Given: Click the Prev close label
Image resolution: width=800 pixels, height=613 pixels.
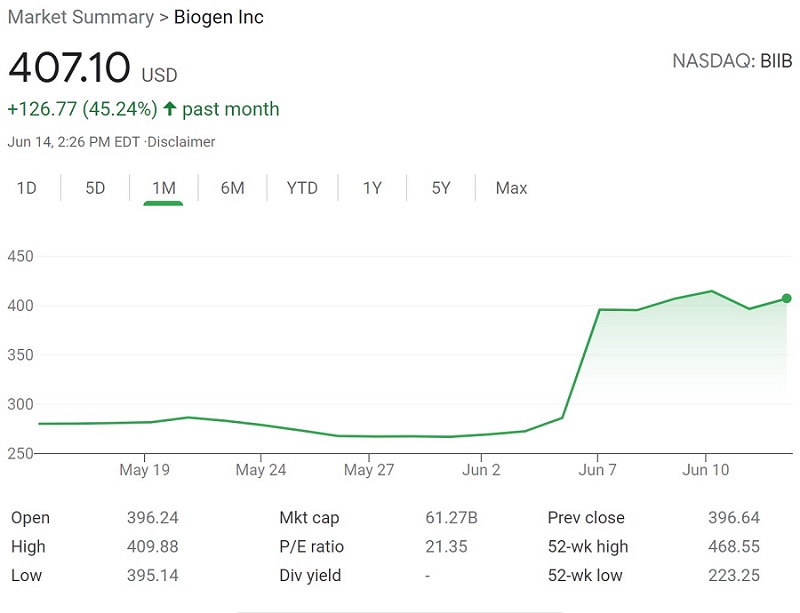Looking at the screenshot, I should (x=586, y=518).
